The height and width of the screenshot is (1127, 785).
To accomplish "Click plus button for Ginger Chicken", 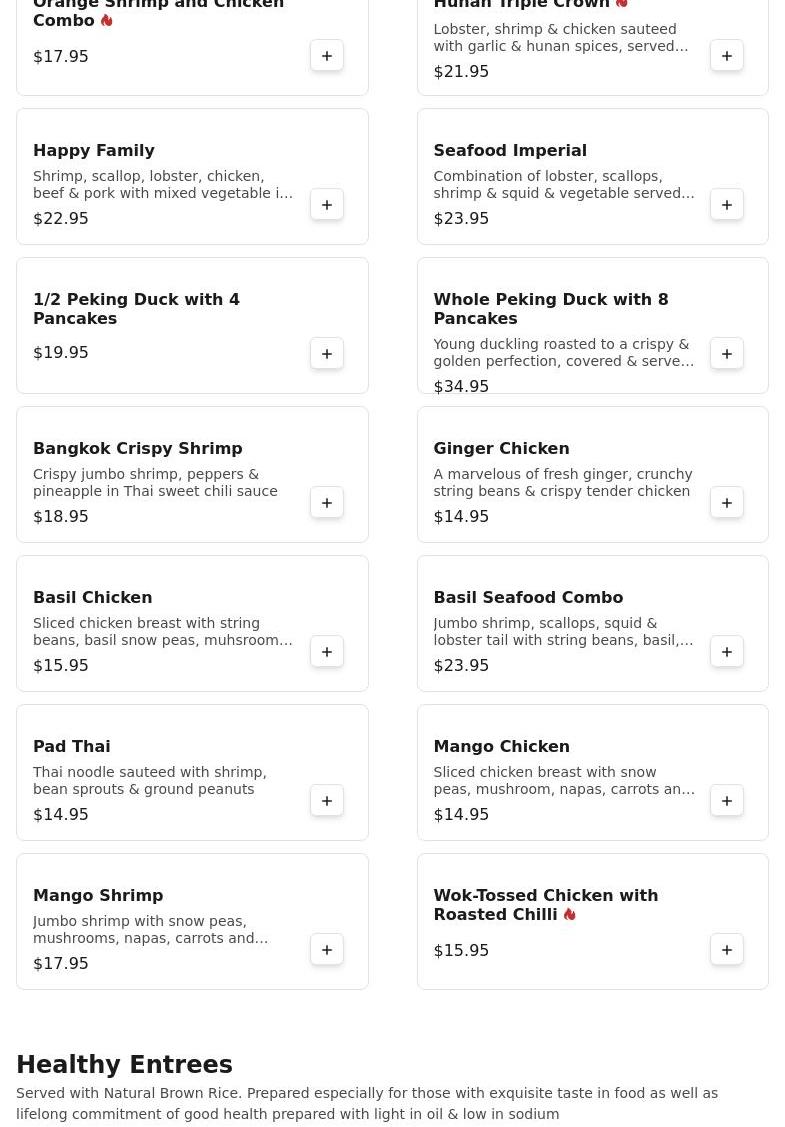I will tap(727, 502).
